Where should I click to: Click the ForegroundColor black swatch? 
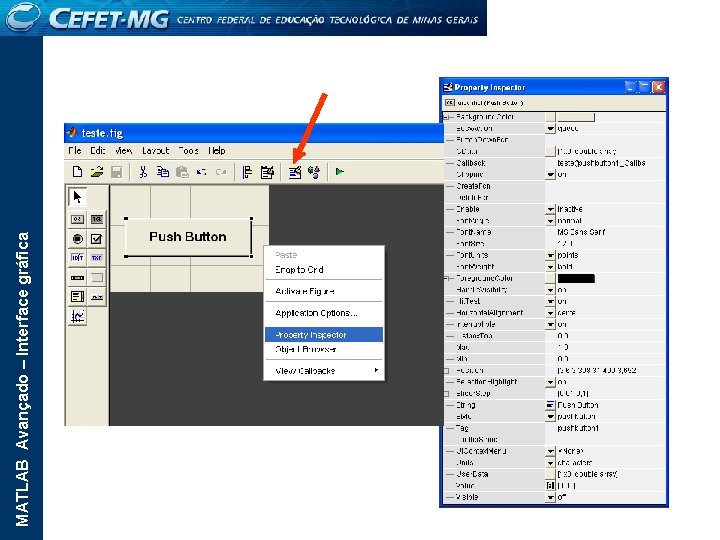coord(576,278)
